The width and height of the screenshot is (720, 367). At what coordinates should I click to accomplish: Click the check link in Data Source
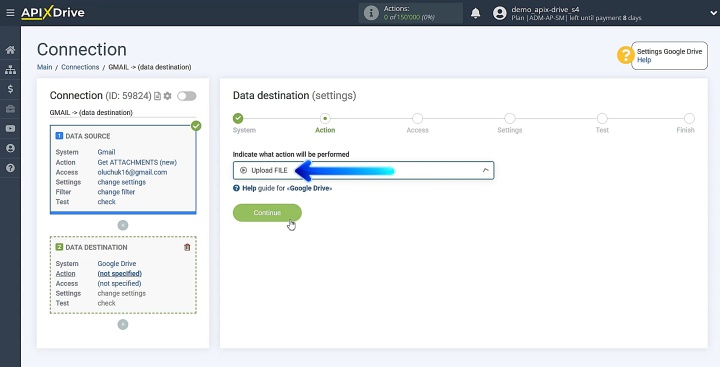tap(107, 202)
